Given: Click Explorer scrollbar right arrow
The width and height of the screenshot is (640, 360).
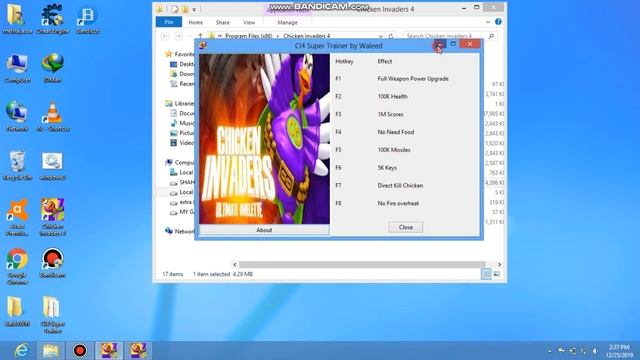Looking at the screenshot, I should 500,264.
